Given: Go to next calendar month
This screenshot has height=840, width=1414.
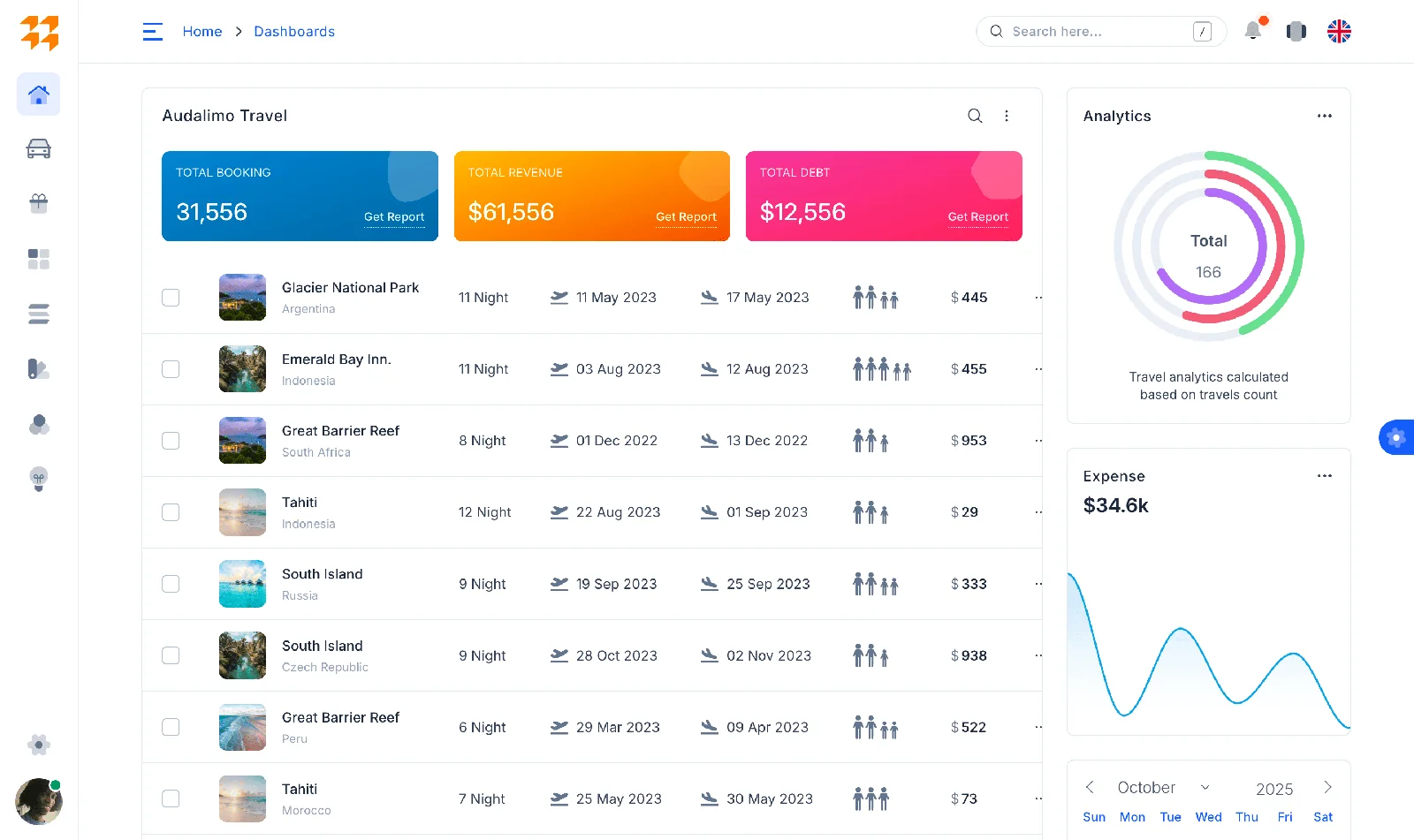Looking at the screenshot, I should click(1327, 787).
